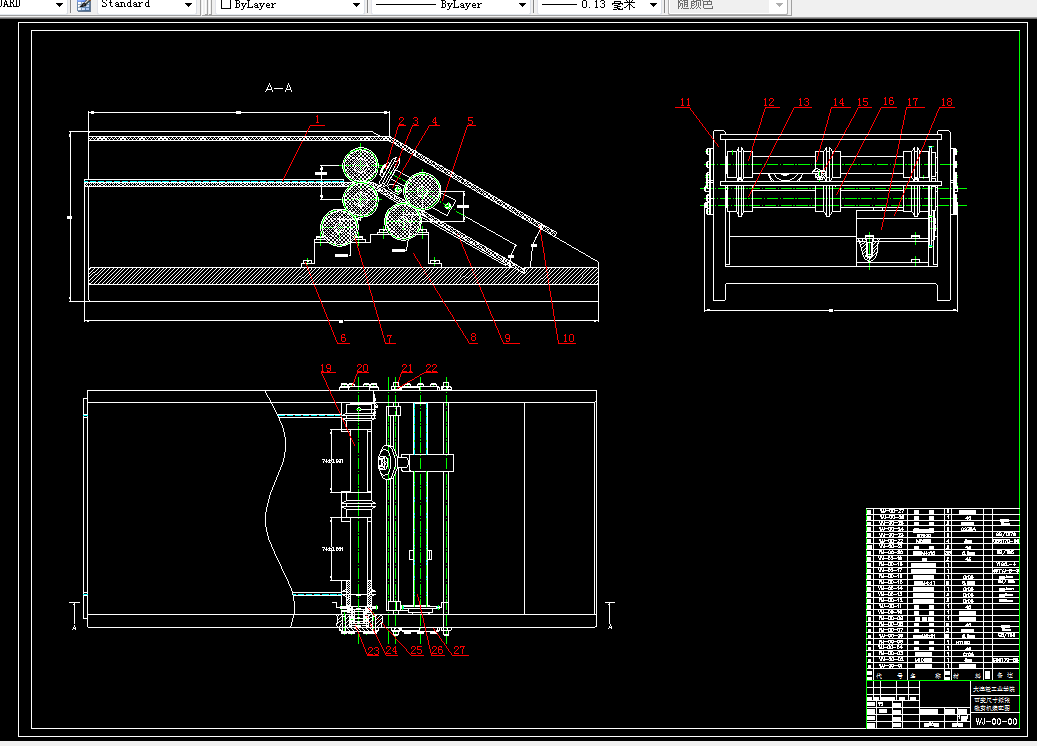Select part callout label 12
The image size is (1037, 746).
(x=768, y=103)
